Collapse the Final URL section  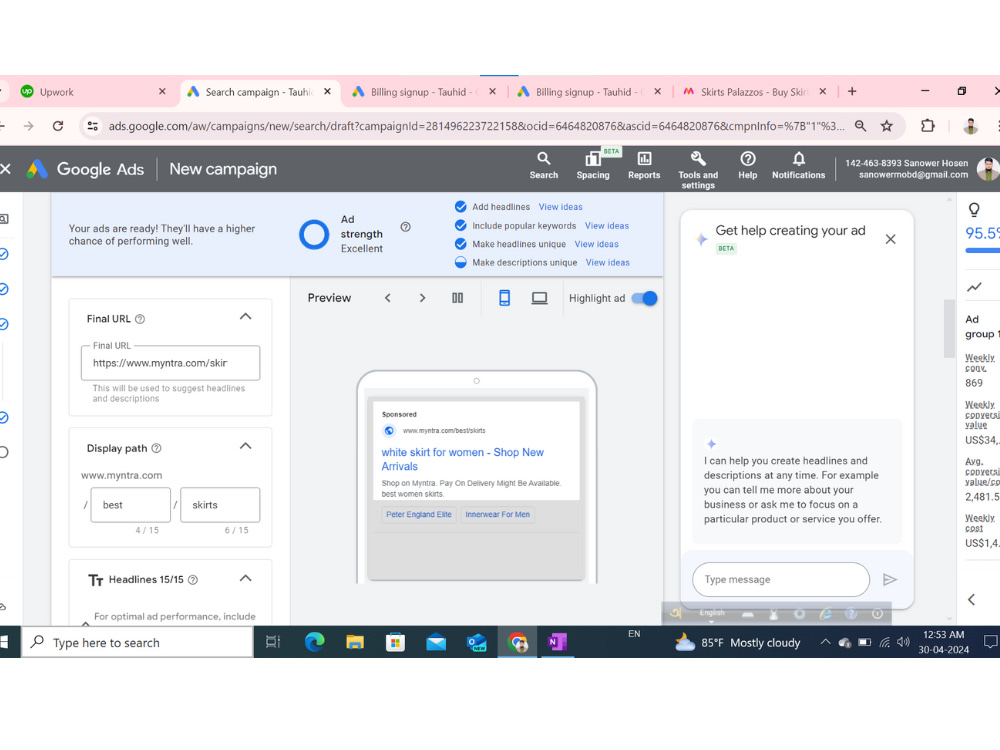(x=246, y=317)
